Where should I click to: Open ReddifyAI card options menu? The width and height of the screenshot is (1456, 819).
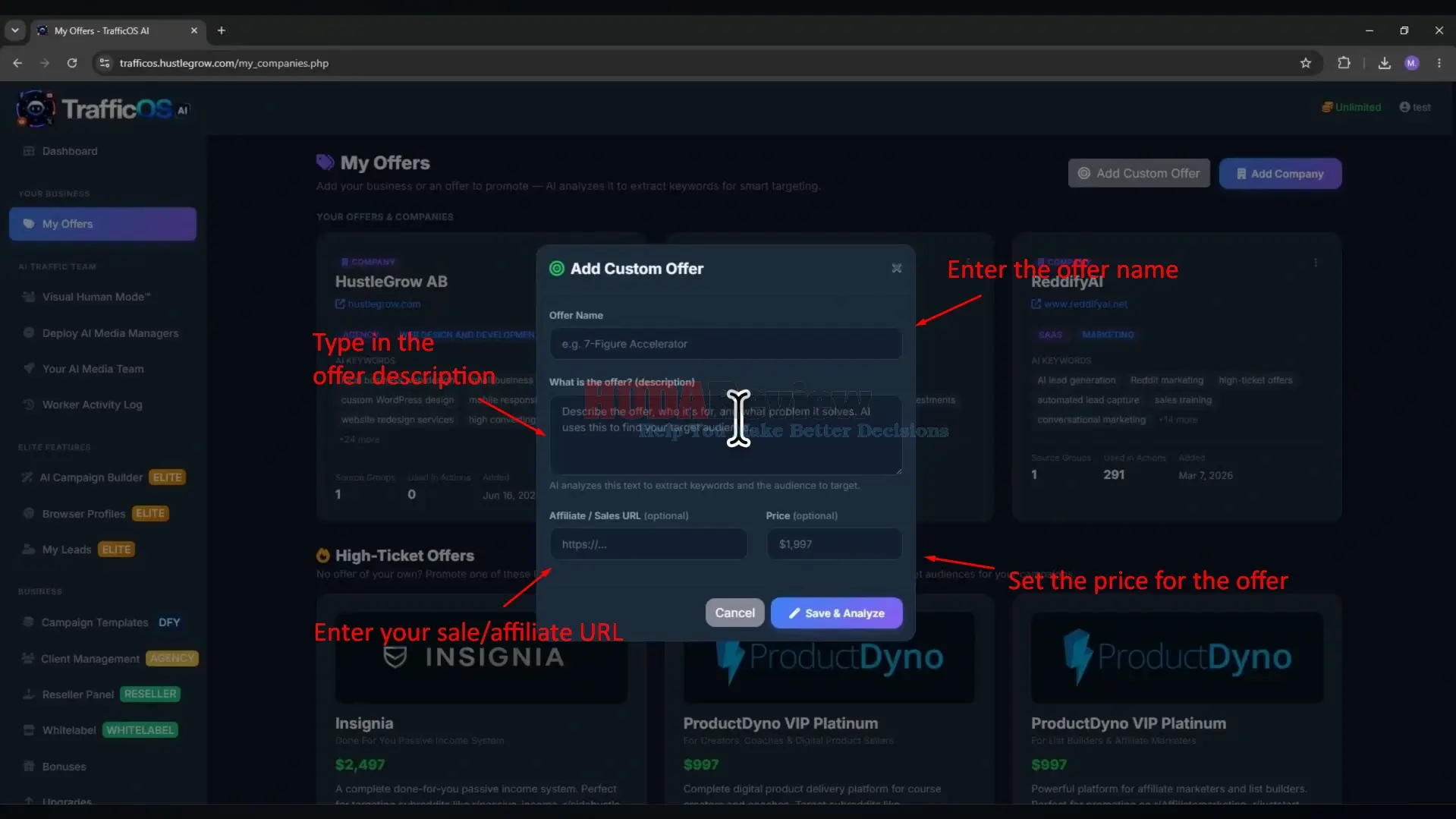click(x=1315, y=263)
